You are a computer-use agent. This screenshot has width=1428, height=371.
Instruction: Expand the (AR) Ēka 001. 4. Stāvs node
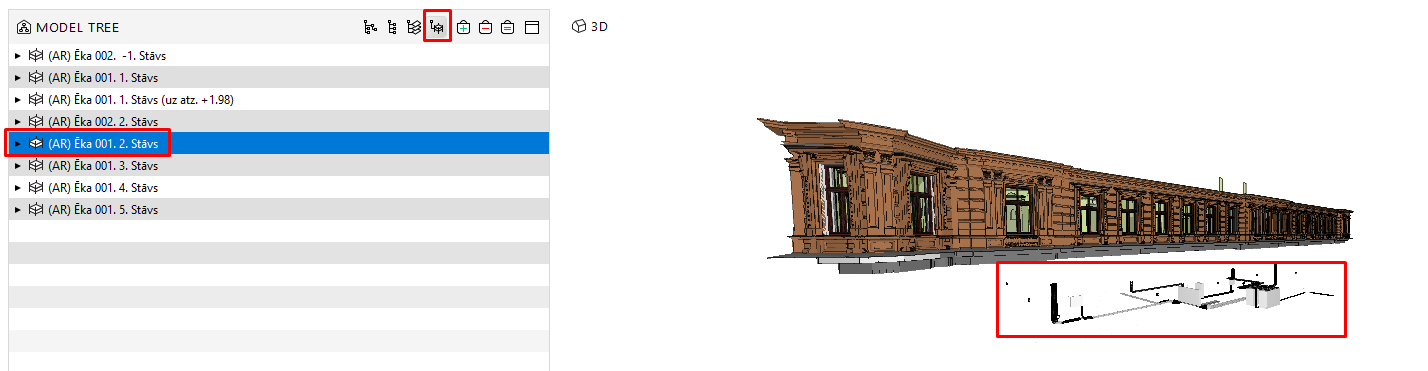pyautogui.click(x=17, y=187)
